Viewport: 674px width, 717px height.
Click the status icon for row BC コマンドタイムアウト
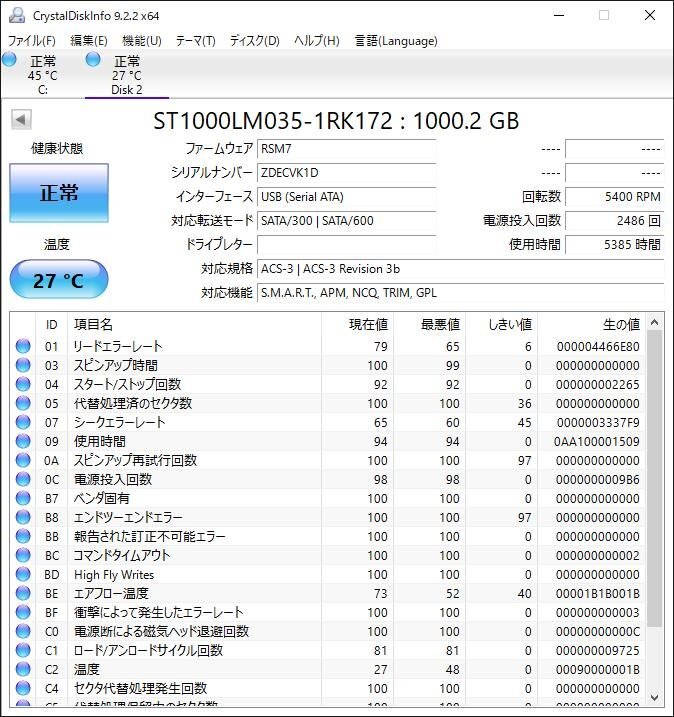(x=23, y=555)
